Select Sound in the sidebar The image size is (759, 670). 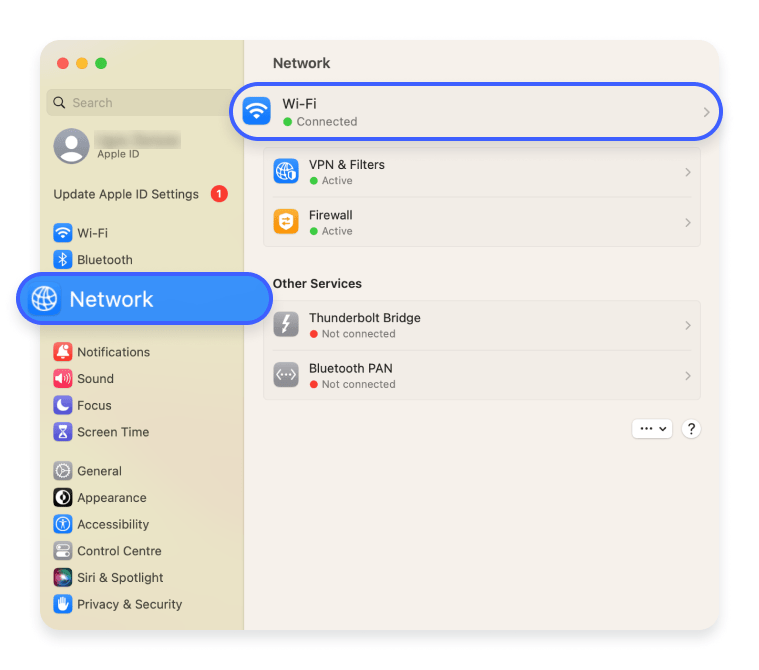pos(95,379)
